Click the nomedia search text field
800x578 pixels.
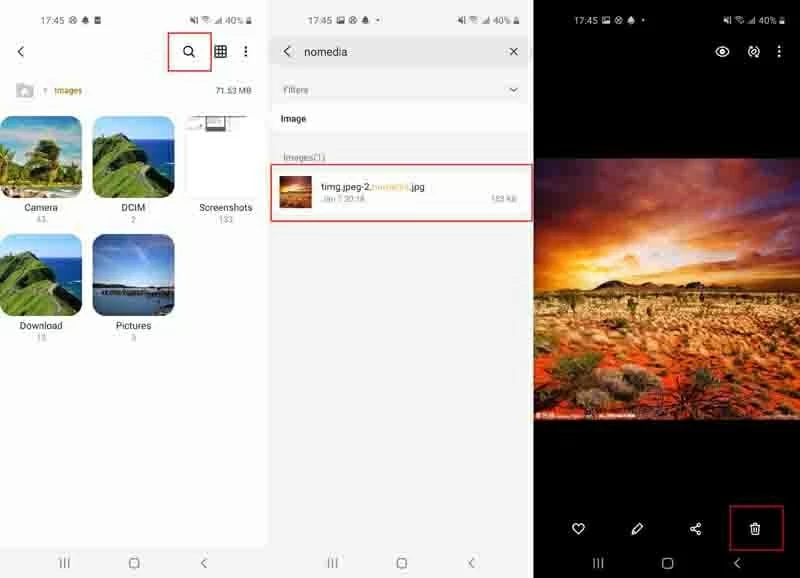(x=401, y=52)
